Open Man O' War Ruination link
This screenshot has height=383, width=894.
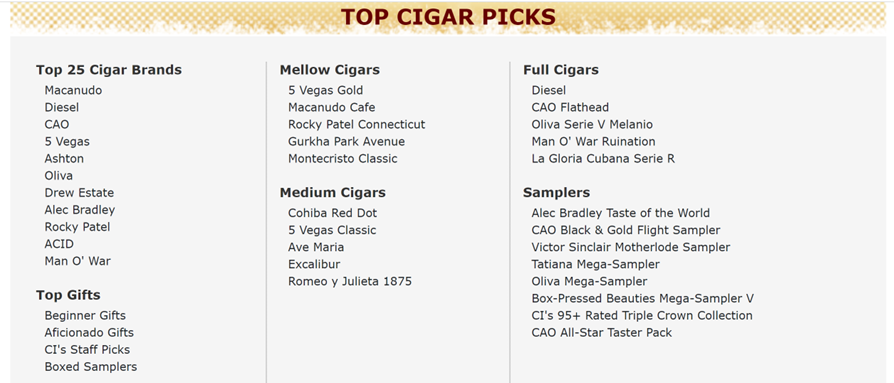pyautogui.click(x=594, y=141)
